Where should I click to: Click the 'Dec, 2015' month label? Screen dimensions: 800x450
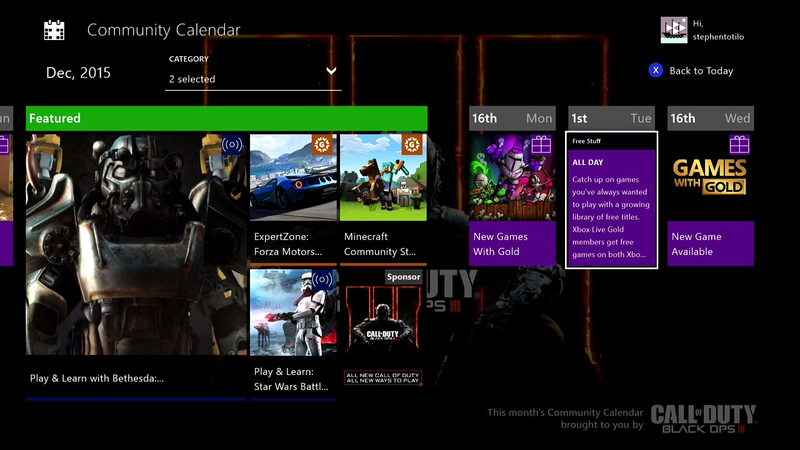coord(78,73)
